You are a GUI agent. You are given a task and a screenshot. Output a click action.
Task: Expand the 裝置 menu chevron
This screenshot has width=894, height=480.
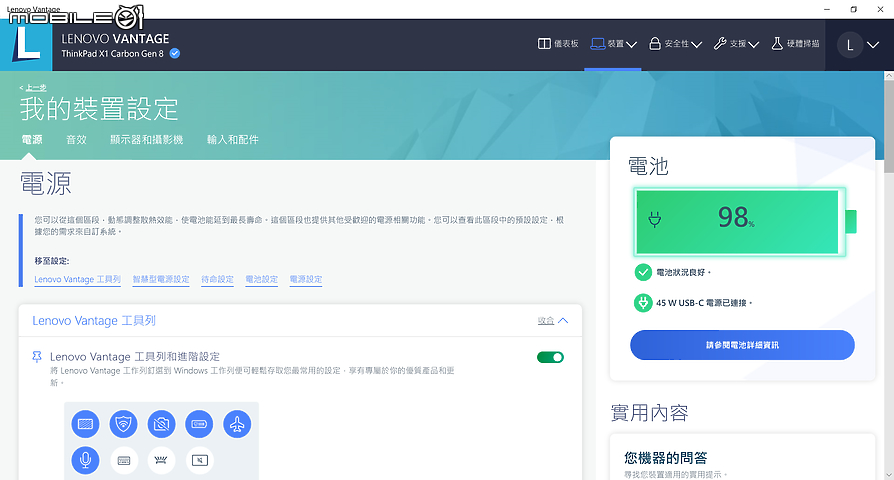click(631, 44)
